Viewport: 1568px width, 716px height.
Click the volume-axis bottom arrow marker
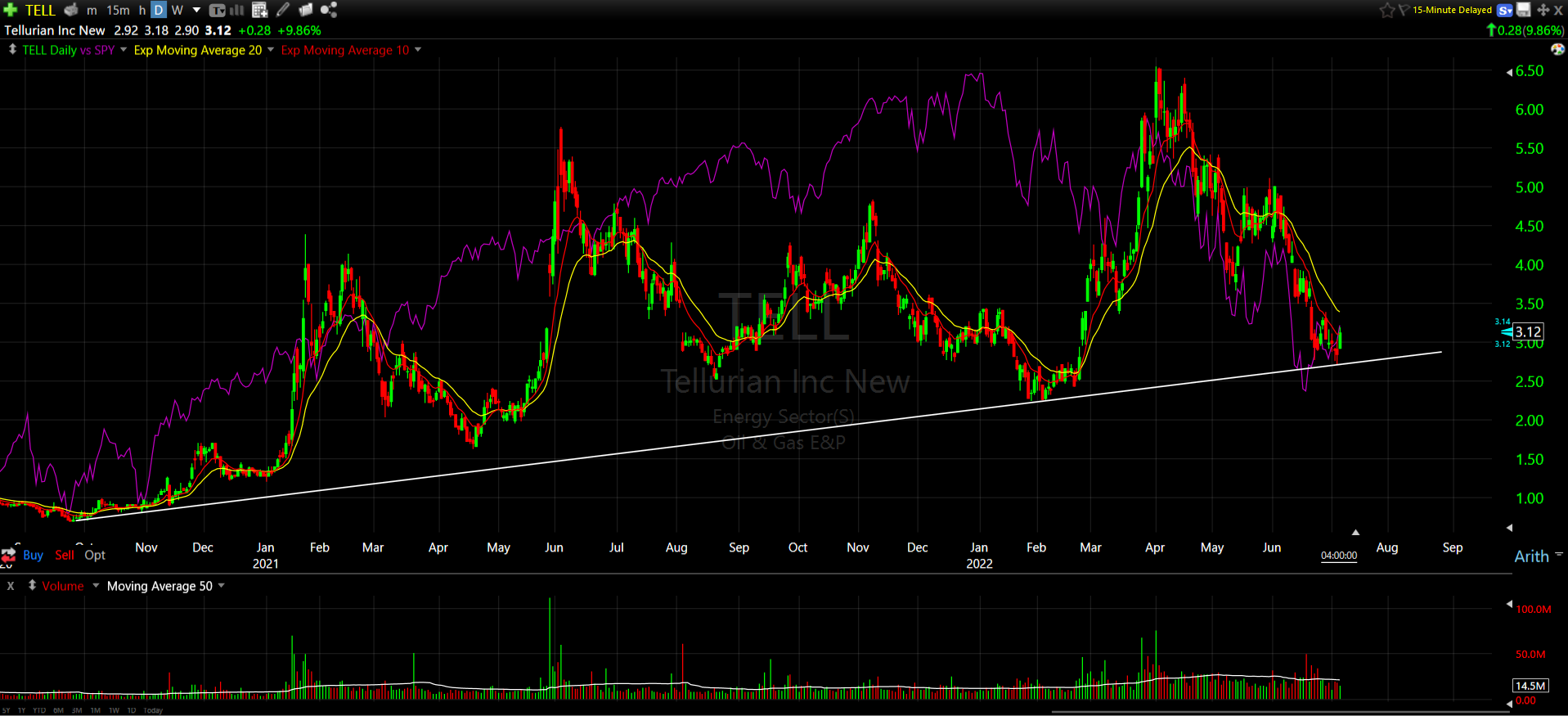[1509, 704]
